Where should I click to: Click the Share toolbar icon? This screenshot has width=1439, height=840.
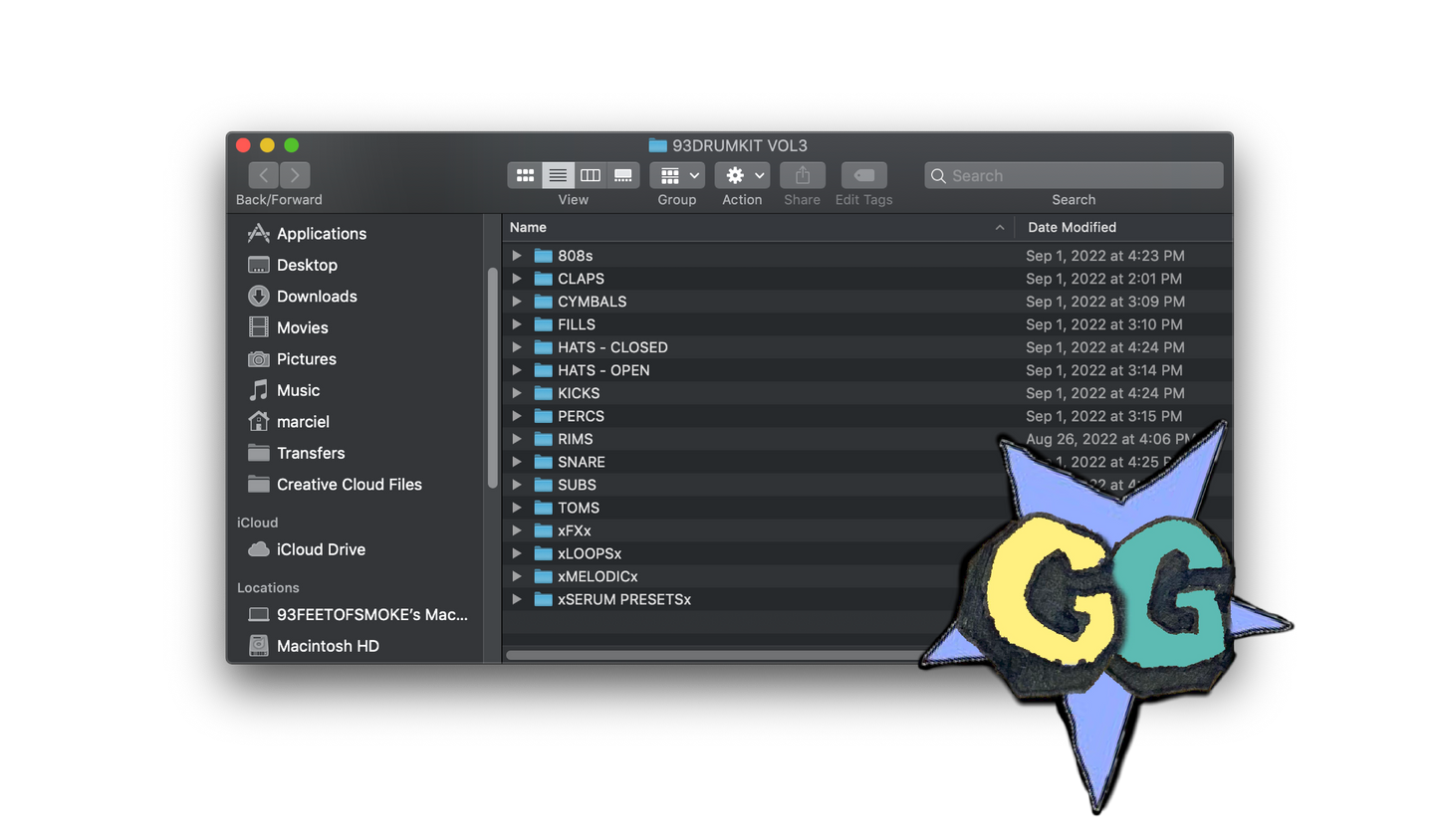point(802,175)
